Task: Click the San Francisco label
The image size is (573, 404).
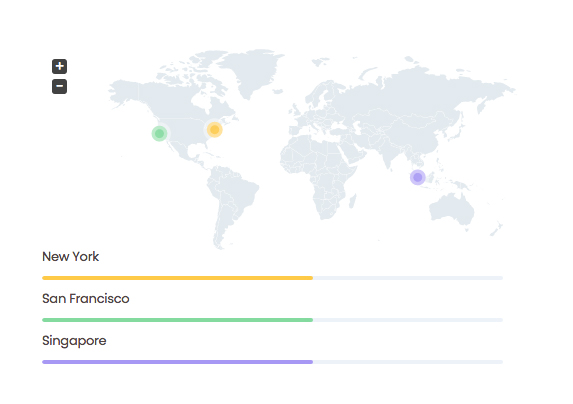Action: point(86,298)
